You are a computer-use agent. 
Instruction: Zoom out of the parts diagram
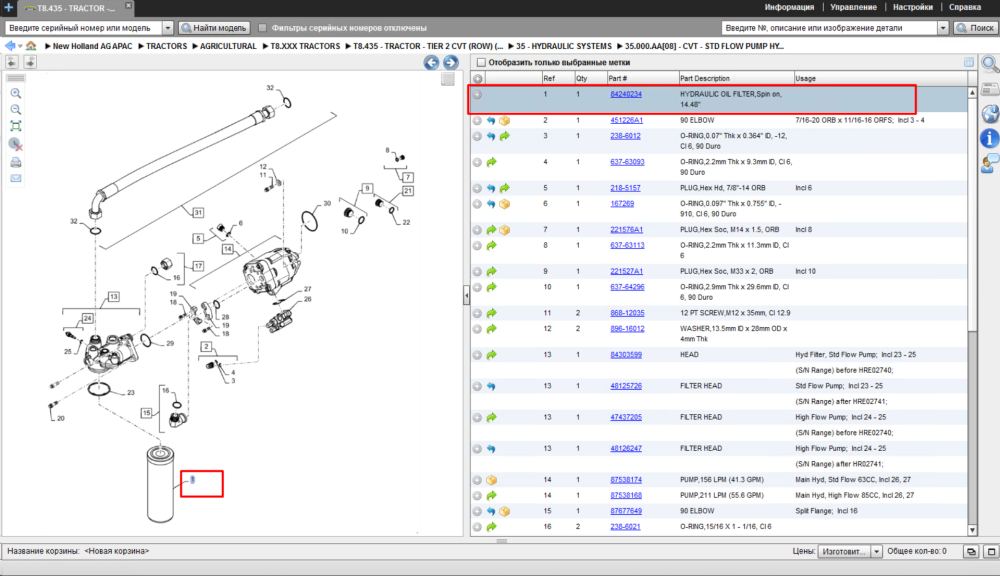16,110
